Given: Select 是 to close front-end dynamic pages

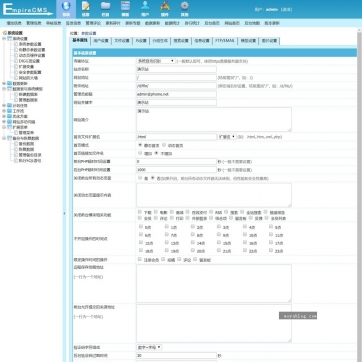Looking at the screenshot, I should (140, 178).
